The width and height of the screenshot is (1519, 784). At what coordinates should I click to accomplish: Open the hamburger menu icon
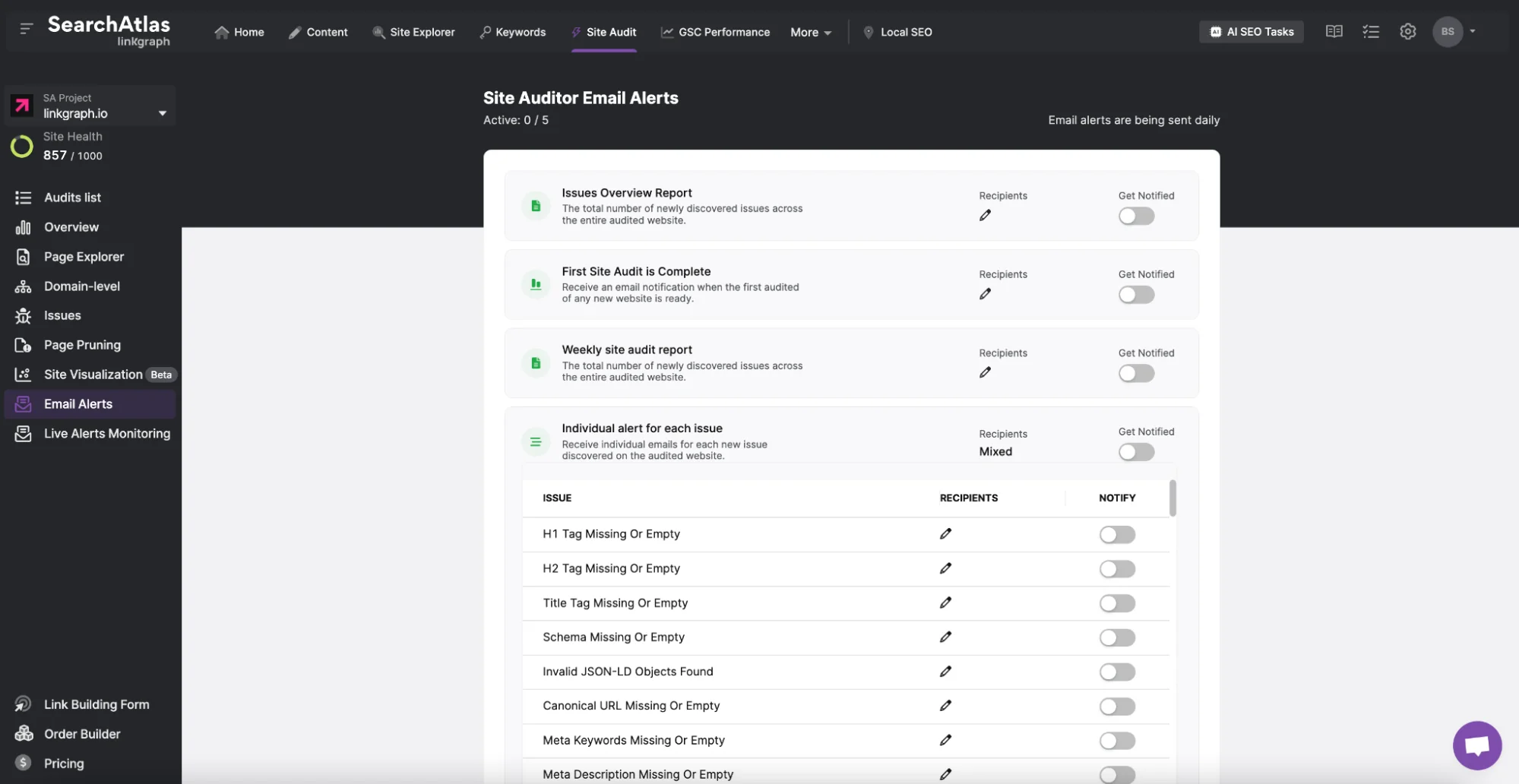pyautogui.click(x=26, y=29)
